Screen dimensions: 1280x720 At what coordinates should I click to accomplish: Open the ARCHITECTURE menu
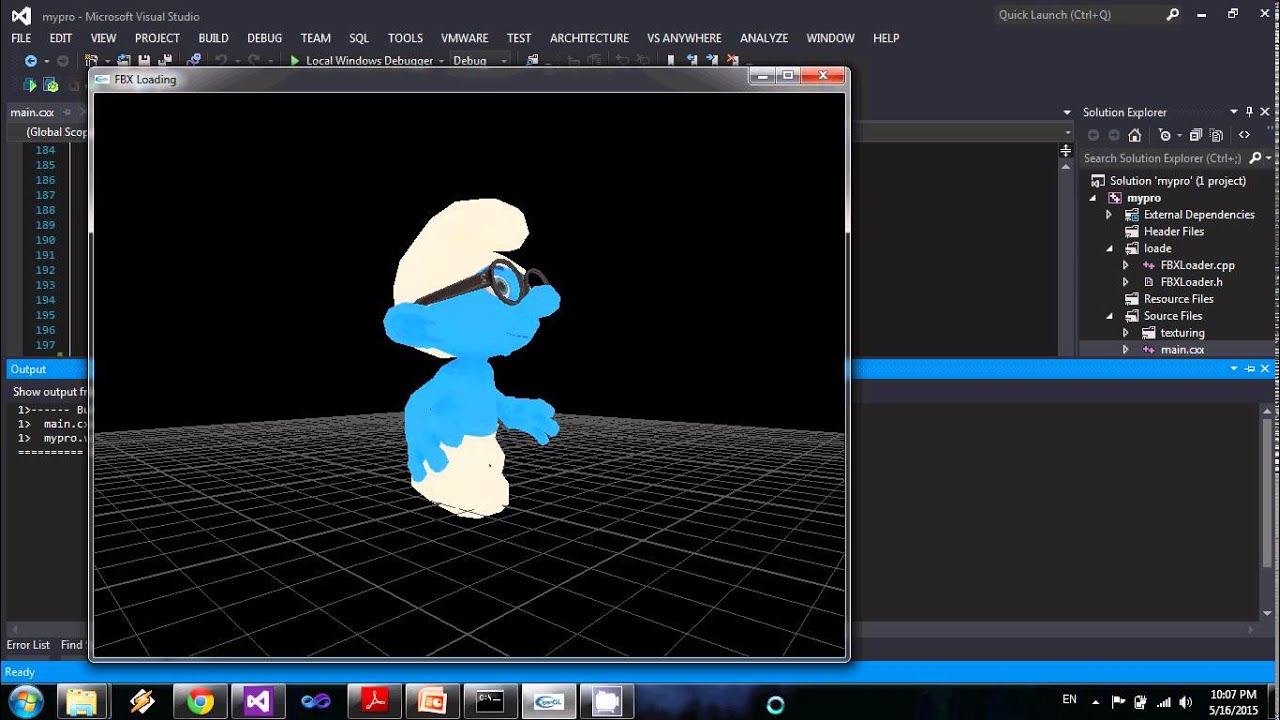coord(589,38)
